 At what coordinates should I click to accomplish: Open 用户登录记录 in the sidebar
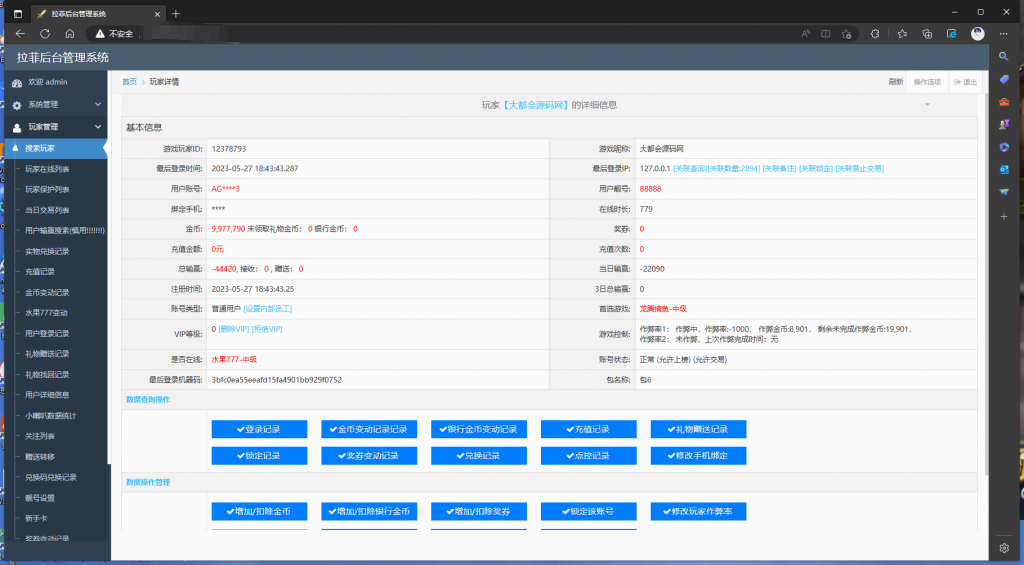(x=47, y=334)
